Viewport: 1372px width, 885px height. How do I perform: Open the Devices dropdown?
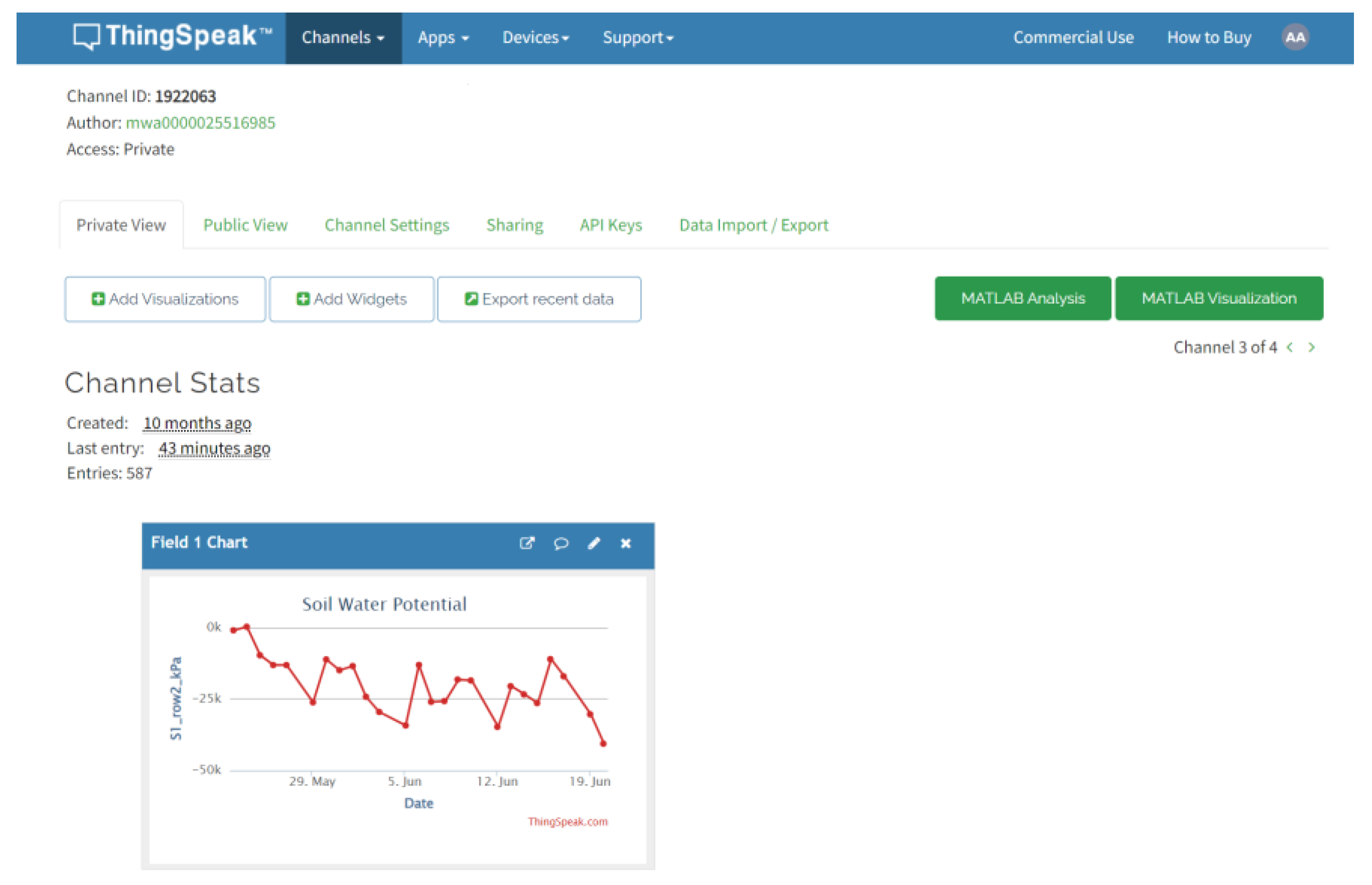(535, 38)
